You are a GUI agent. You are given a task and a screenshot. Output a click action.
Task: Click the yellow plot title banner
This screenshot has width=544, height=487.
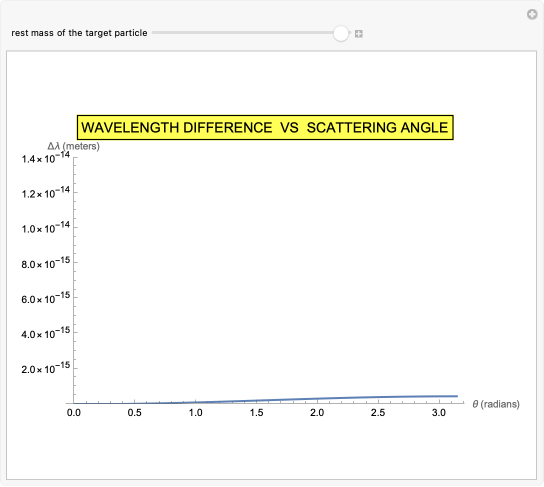pyautogui.click(x=265, y=127)
